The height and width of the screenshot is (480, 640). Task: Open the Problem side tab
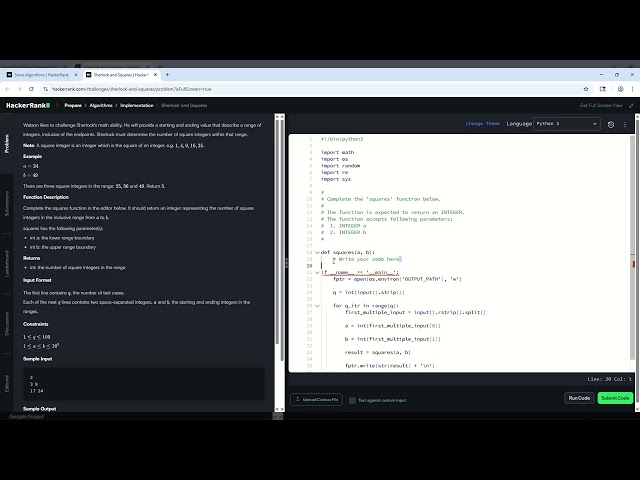tap(7, 144)
